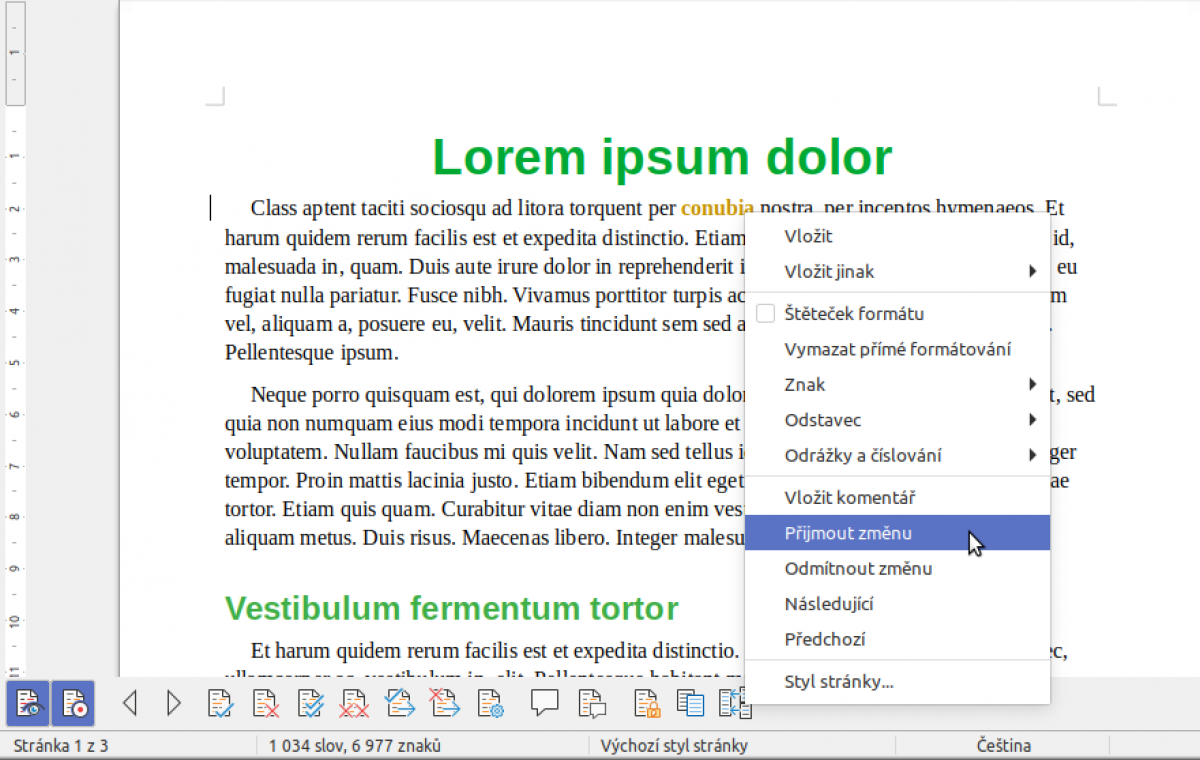Click Reject tracked change icon

(x=265, y=703)
